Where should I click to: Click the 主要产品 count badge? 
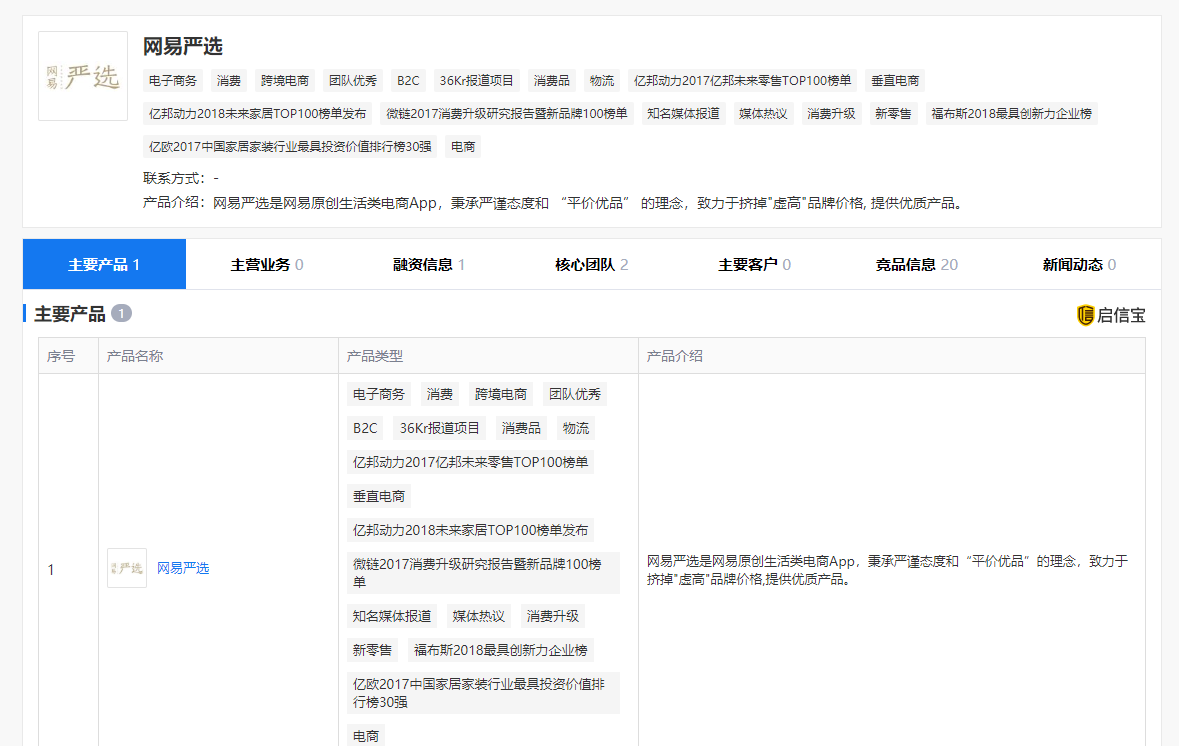pos(121,314)
